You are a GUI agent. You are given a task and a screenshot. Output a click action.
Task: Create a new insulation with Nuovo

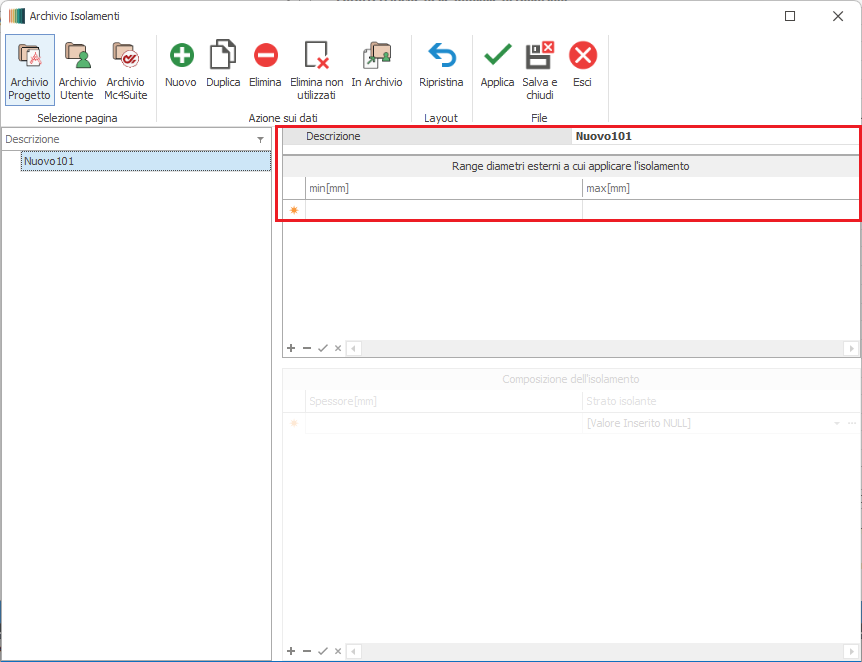point(181,66)
